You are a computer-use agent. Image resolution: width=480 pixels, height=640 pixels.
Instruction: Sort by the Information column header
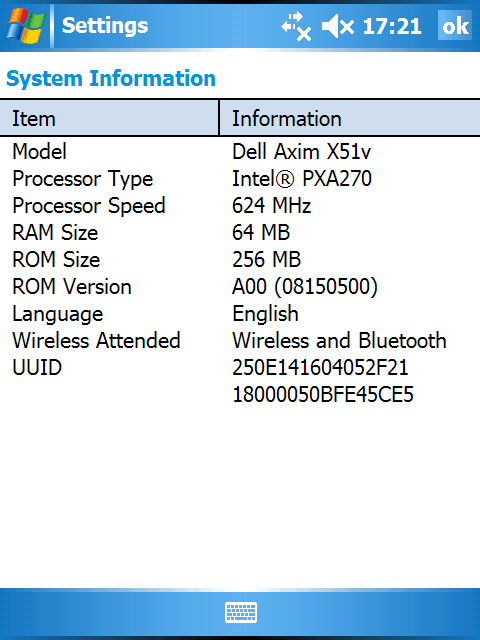pyautogui.click(x=350, y=118)
